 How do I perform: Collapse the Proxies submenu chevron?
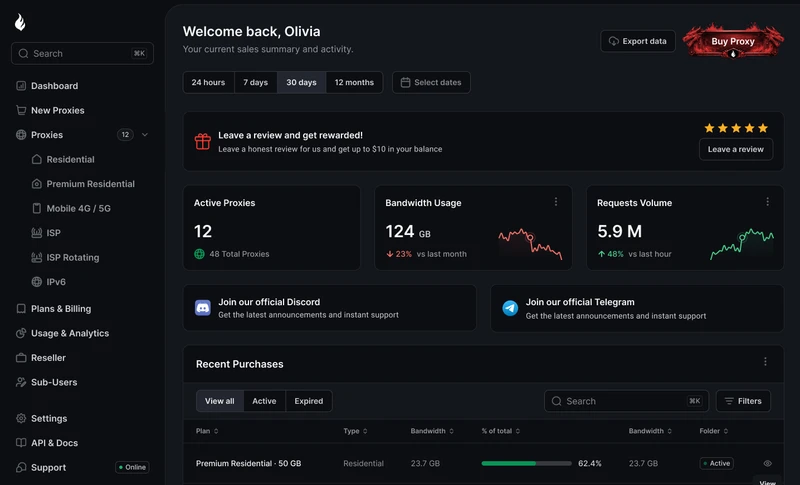(145, 135)
